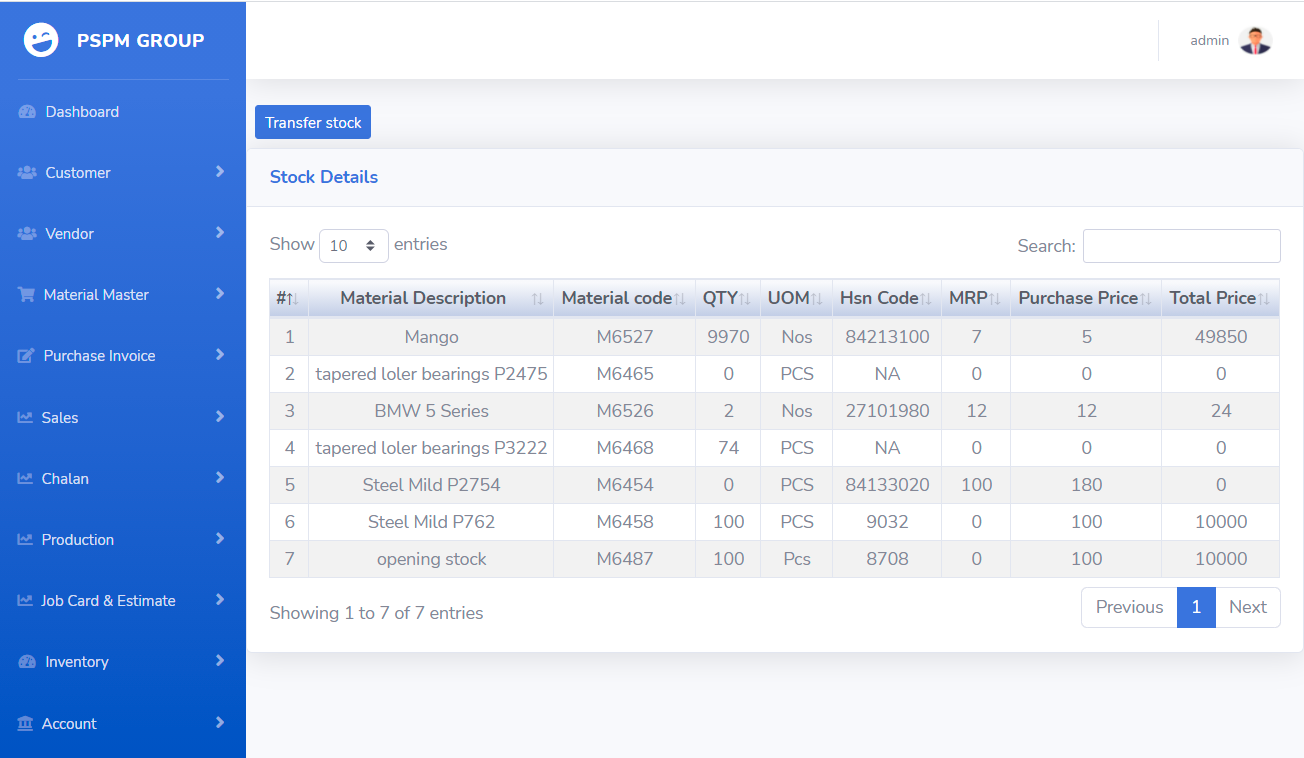Click the admin avatar picture
Viewport: 1304px width, 758px height.
1255,41
